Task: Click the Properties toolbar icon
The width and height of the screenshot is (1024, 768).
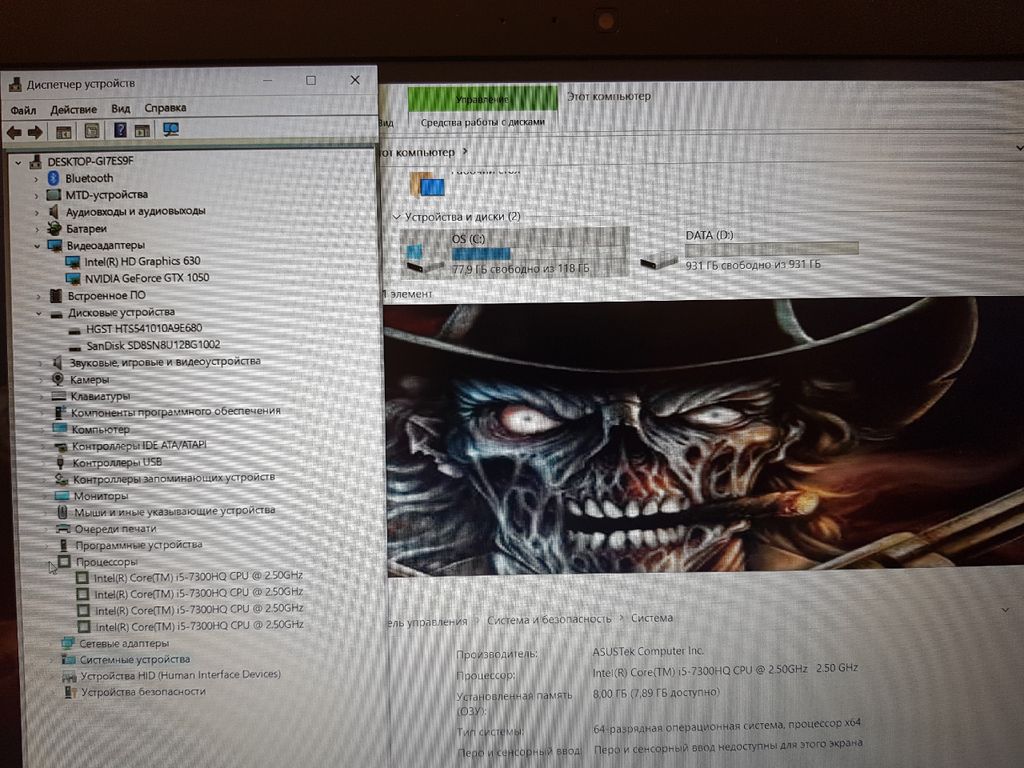Action: (92, 131)
